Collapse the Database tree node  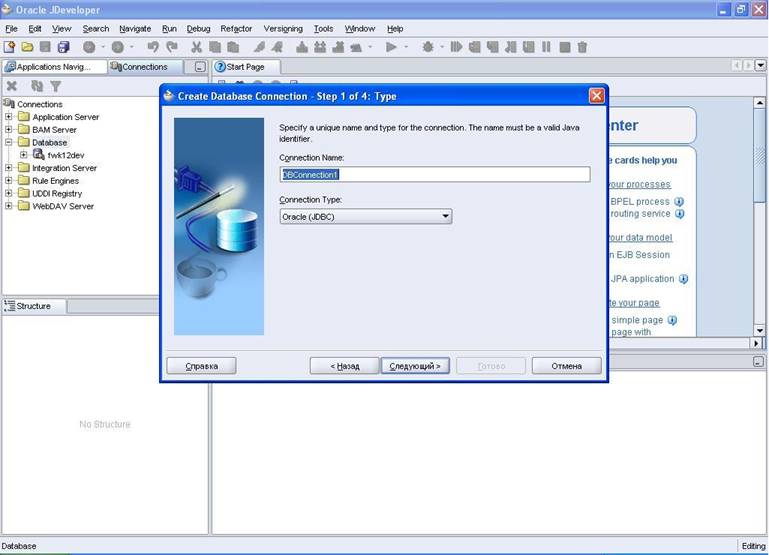(8, 142)
